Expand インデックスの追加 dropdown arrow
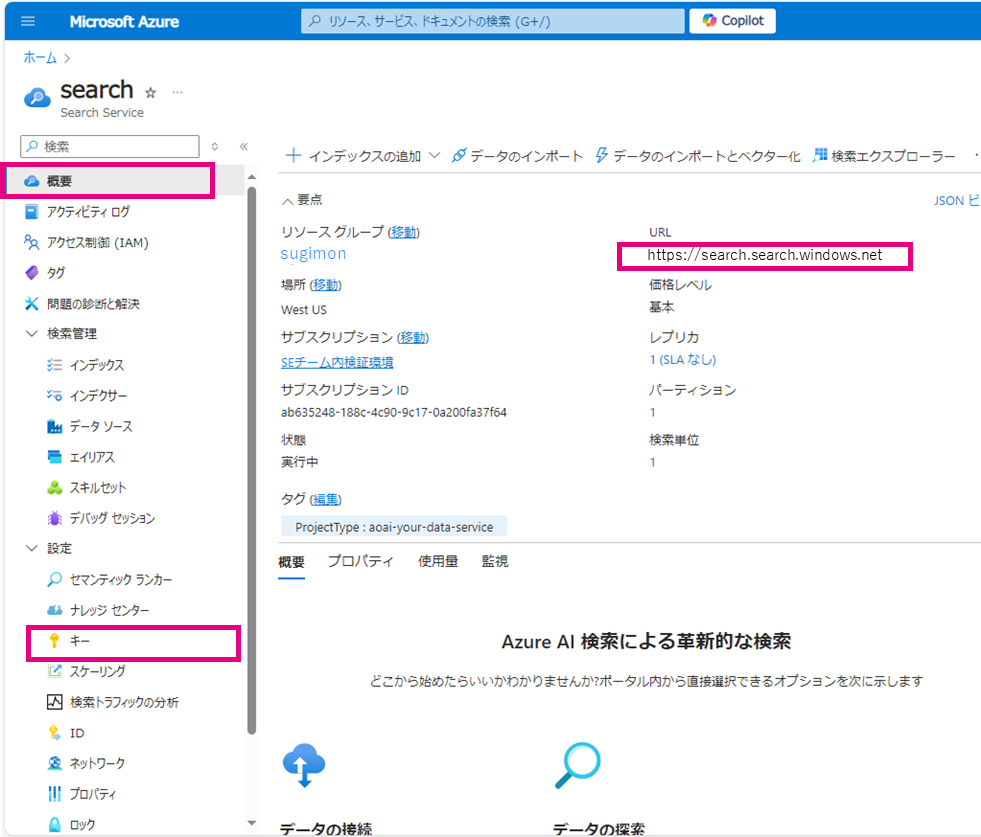Viewport: 981px width, 837px height. click(x=435, y=156)
